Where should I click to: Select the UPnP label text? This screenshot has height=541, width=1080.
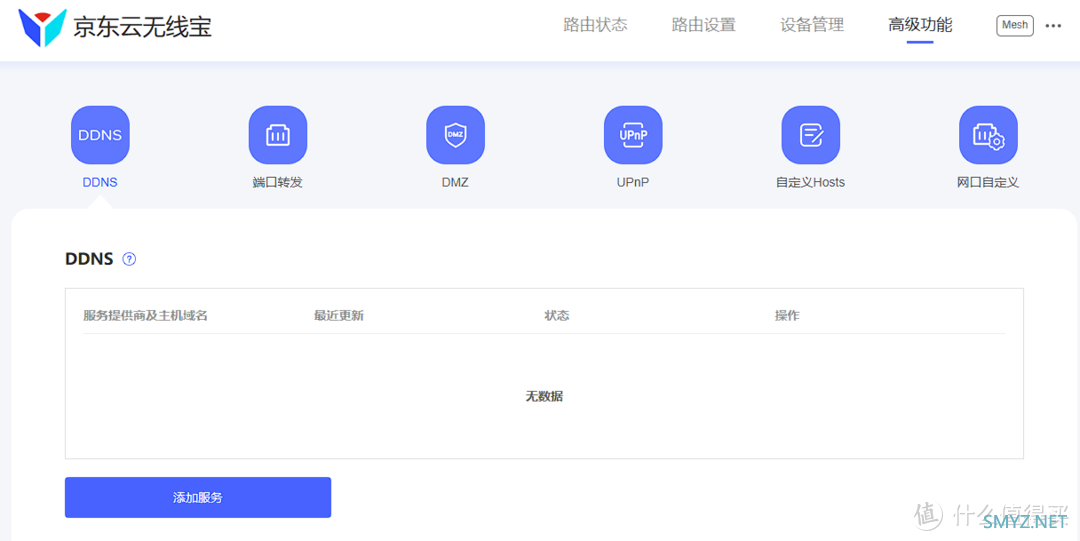click(x=633, y=183)
